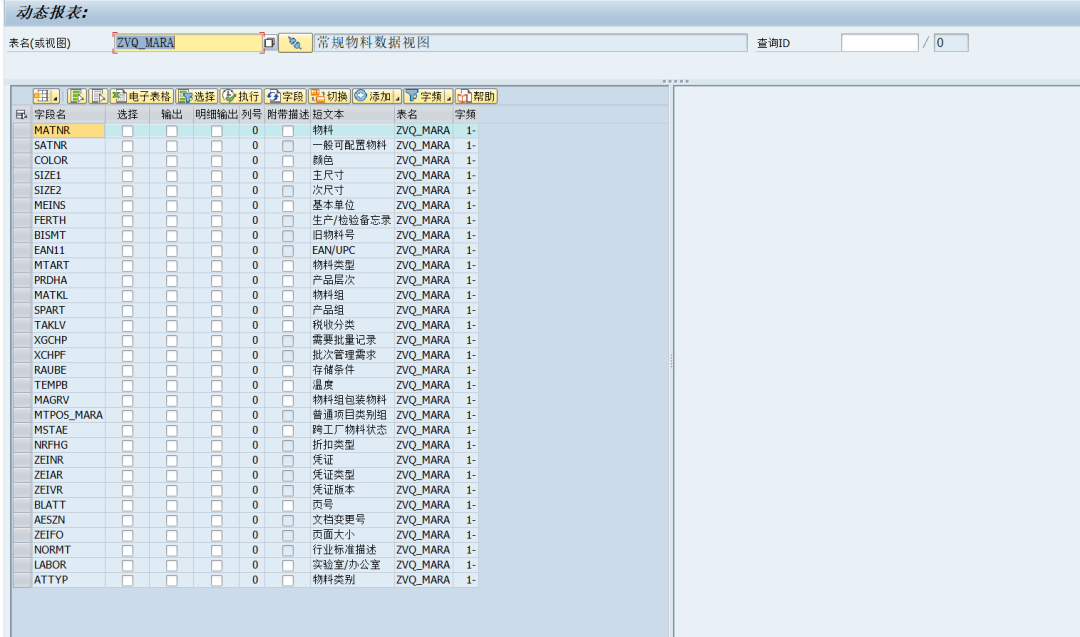Image resolution: width=1080 pixels, height=637 pixels.
Task: Click the field showing 0 after 查询ID
Action: click(x=951, y=43)
